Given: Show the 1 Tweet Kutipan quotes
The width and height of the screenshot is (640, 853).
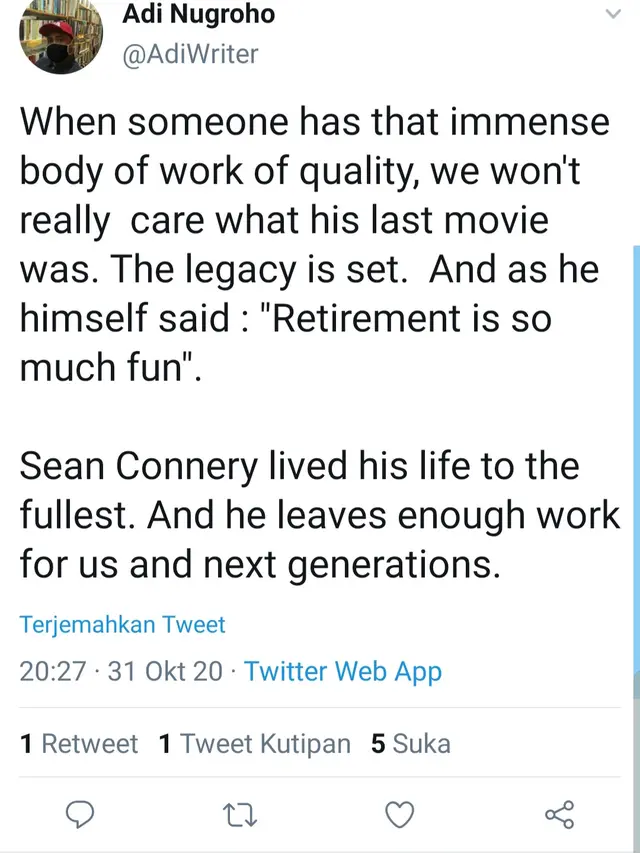Looking at the screenshot, I should point(255,744).
